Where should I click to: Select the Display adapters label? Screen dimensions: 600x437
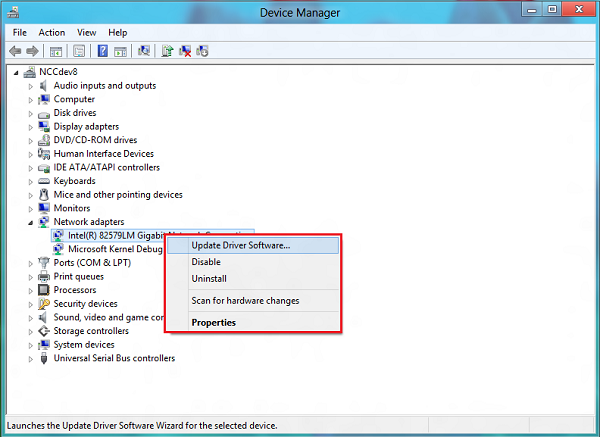click(86, 127)
